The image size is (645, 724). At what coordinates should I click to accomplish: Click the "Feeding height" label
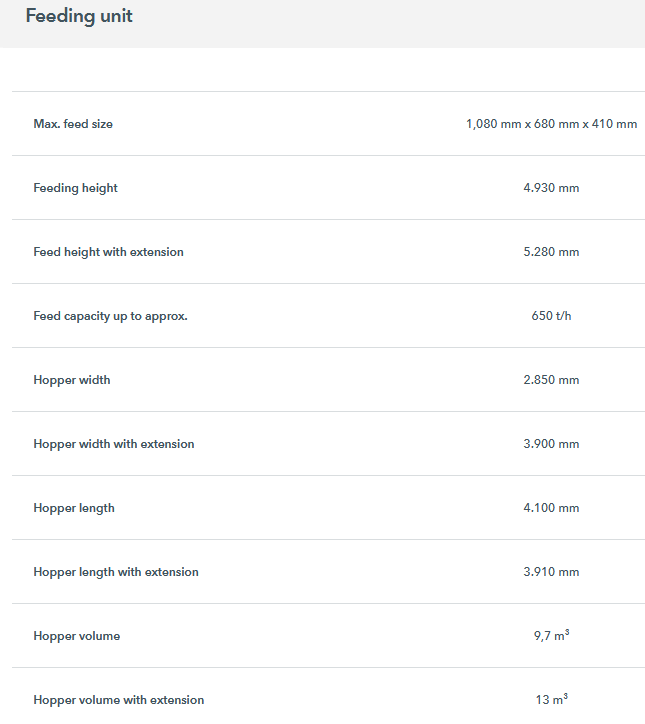coord(75,188)
